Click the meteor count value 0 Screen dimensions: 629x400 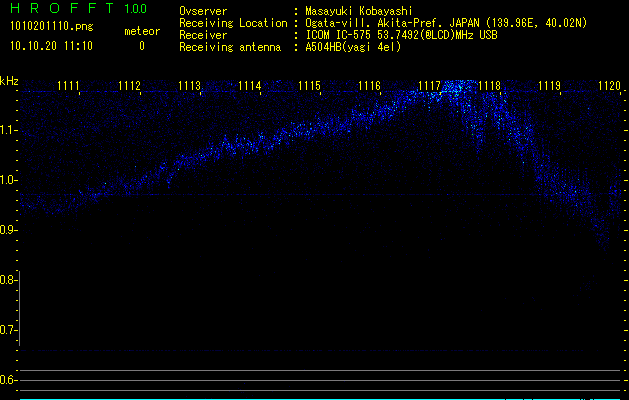point(142,46)
